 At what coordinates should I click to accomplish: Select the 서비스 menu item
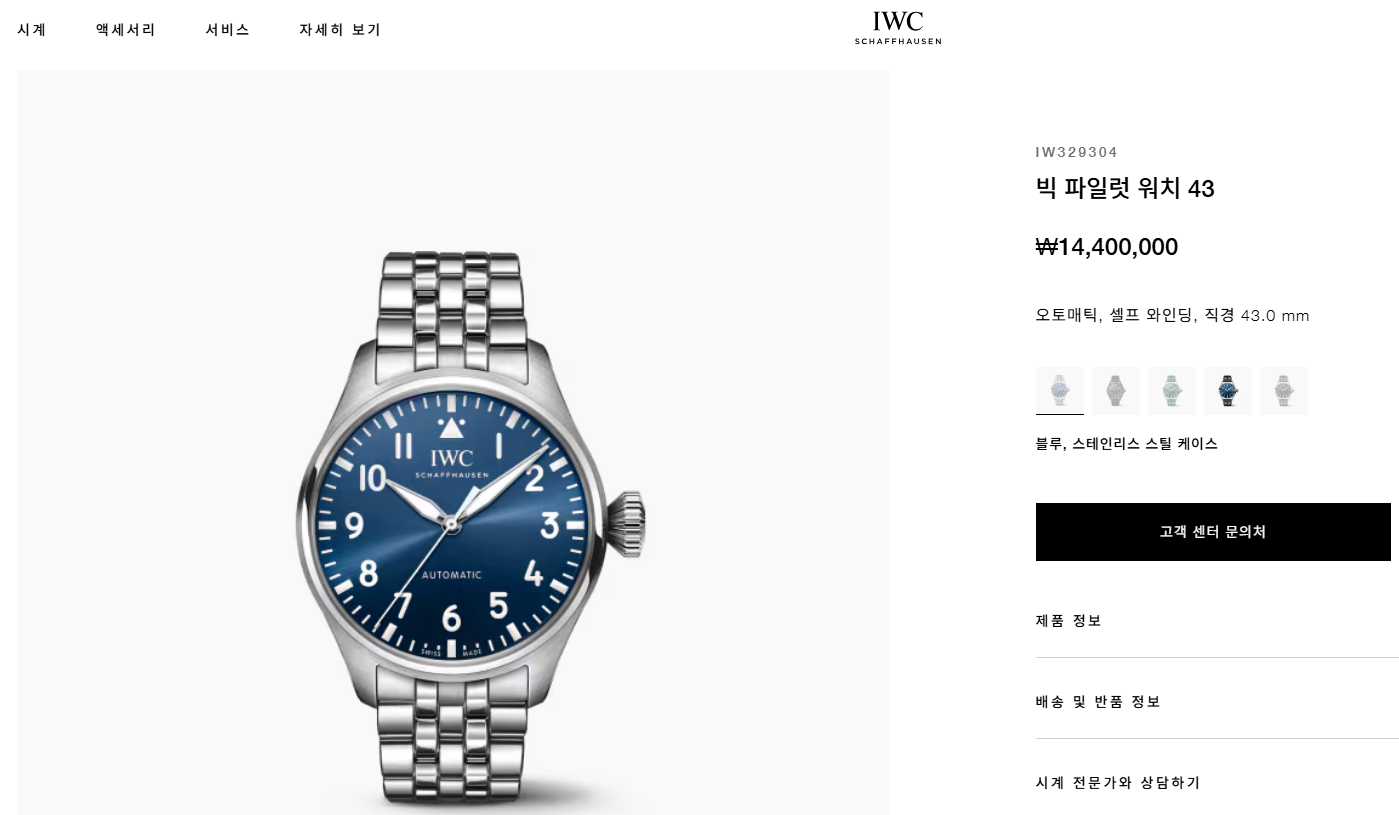pos(227,30)
